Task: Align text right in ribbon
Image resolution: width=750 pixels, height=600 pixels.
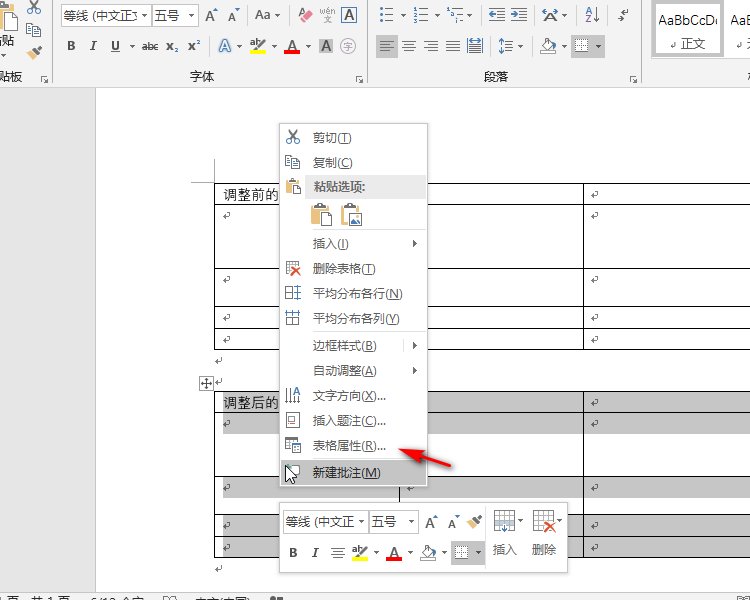Action: [x=431, y=46]
